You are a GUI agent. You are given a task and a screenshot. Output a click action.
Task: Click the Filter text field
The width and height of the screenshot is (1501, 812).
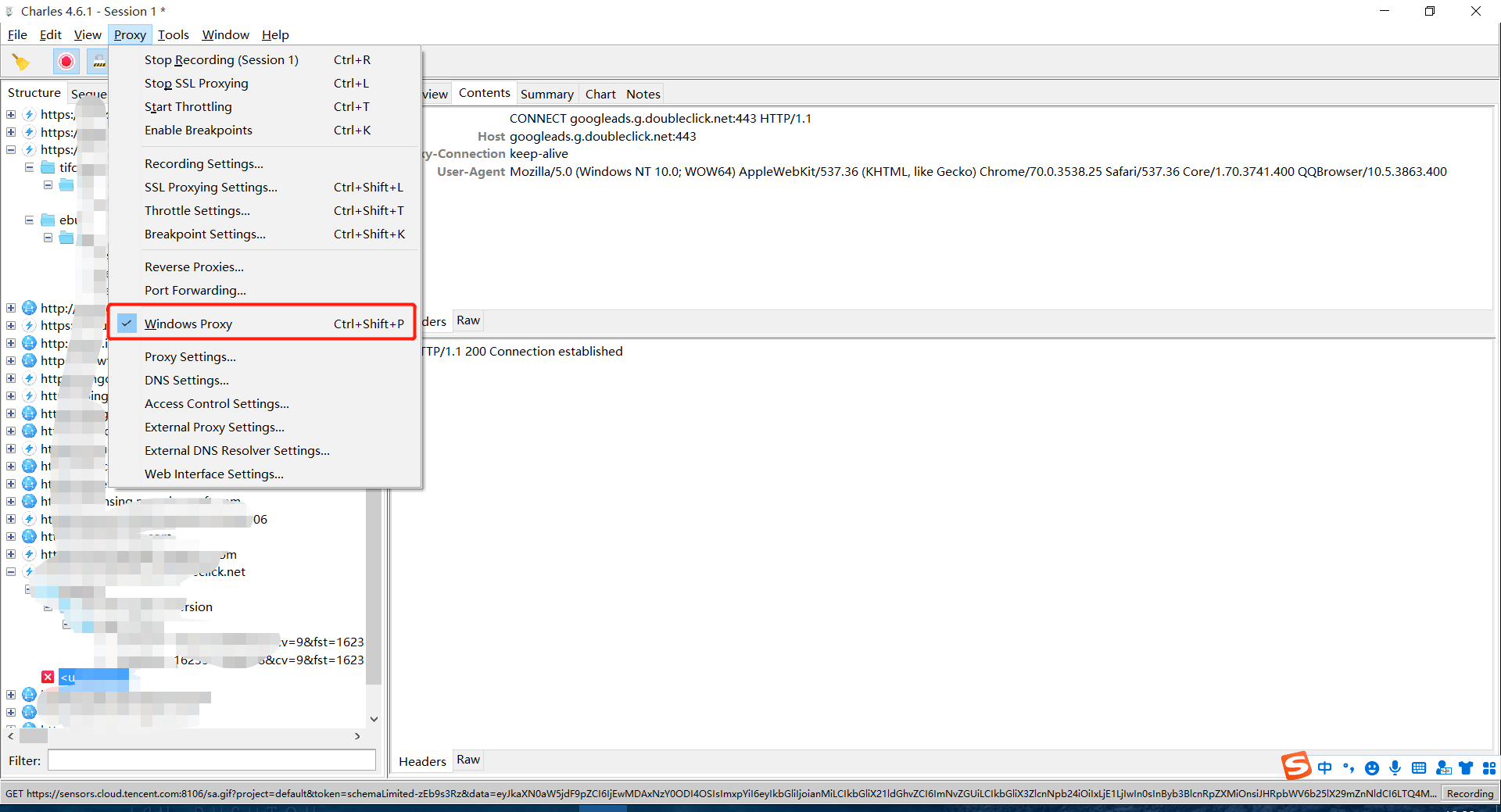point(211,760)
